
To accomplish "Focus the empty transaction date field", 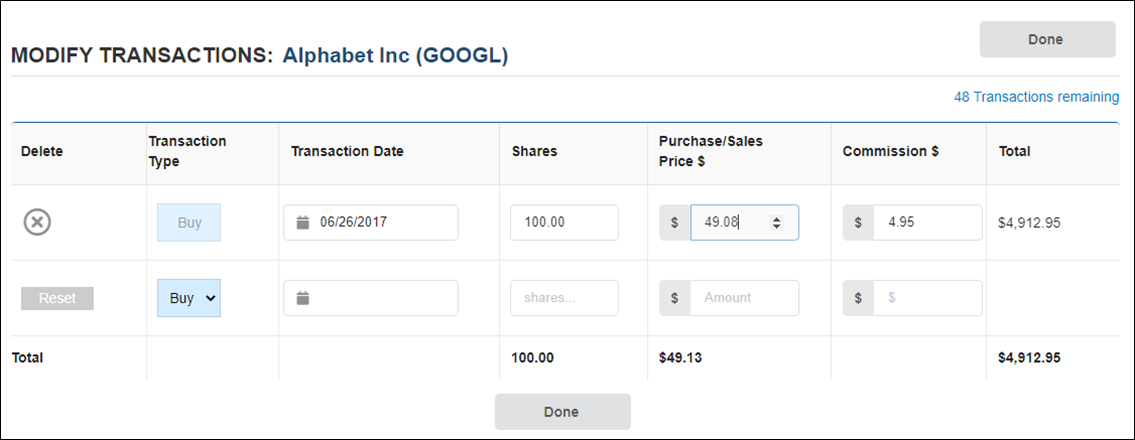I will pos(371,297).
